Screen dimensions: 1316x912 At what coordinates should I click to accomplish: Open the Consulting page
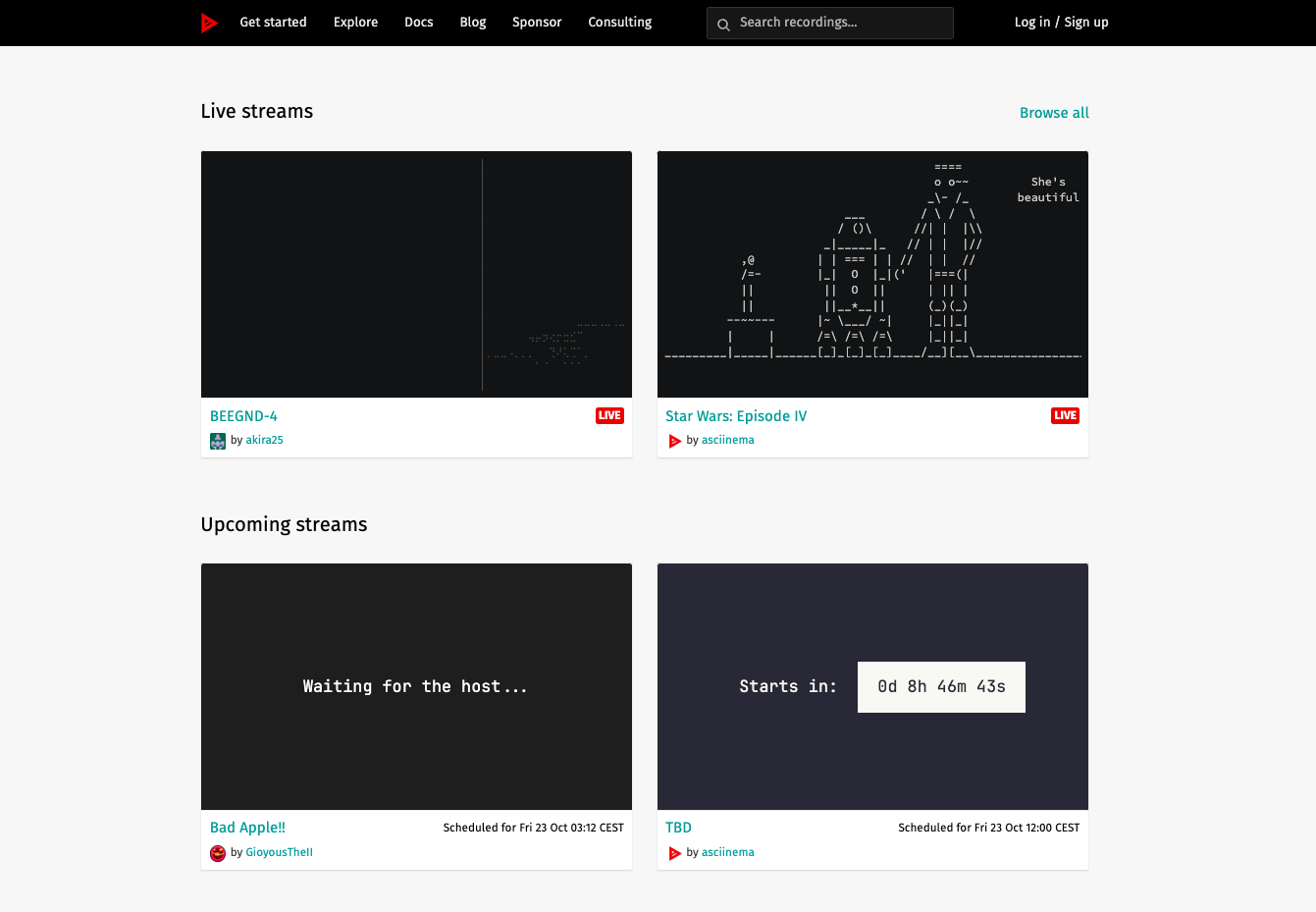620,23
